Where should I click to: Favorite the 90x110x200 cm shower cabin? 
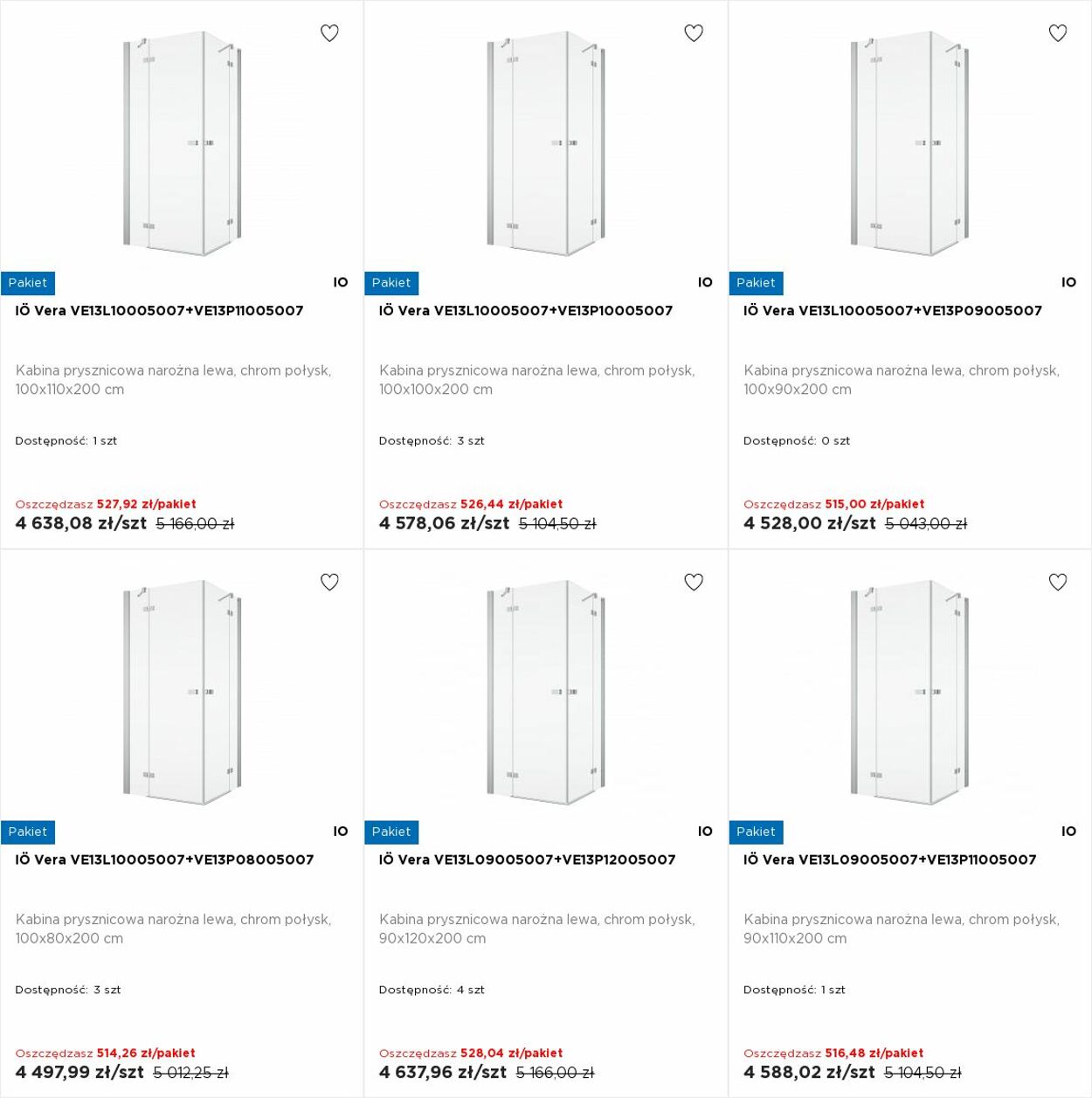(x=1058, y=582)
